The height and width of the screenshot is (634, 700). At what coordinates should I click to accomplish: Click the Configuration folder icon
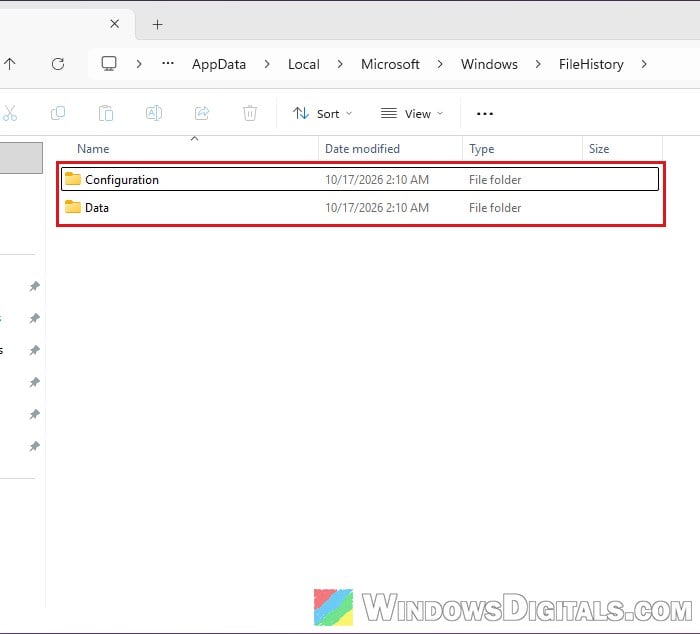pos(73,179)
